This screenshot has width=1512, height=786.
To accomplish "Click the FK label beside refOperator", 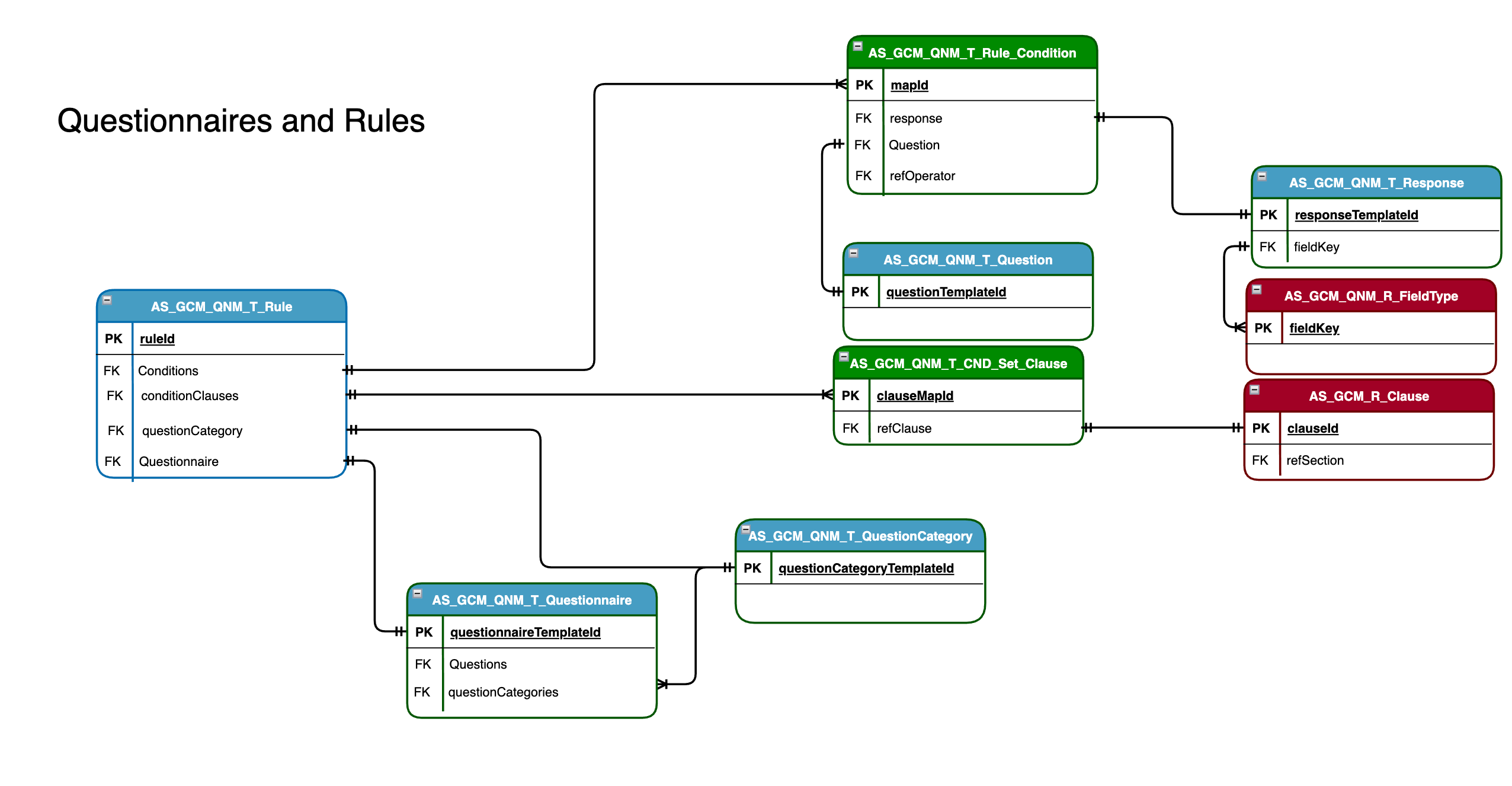I will [863, 176].
